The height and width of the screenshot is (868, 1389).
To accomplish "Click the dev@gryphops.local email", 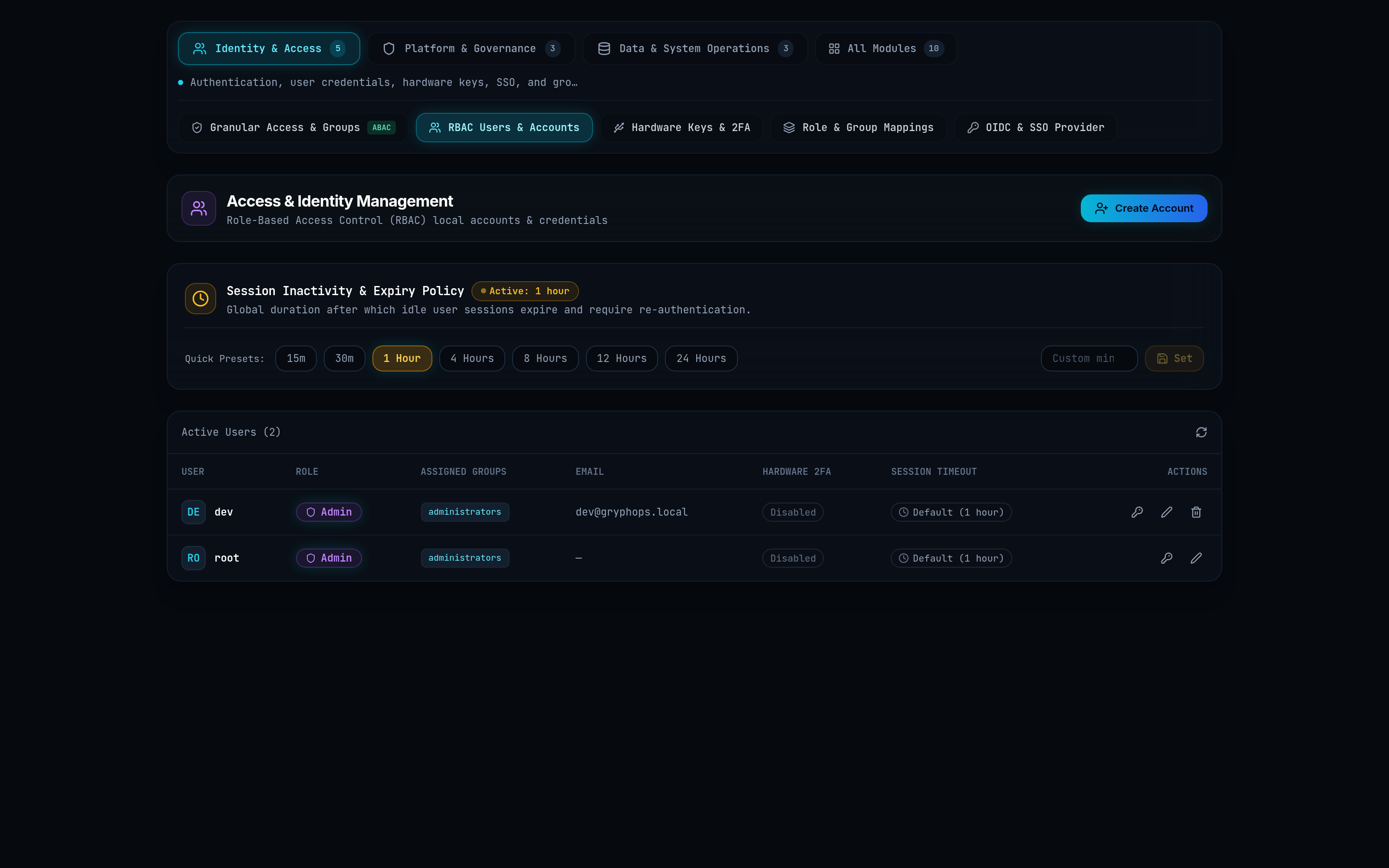I will [632, 512].
